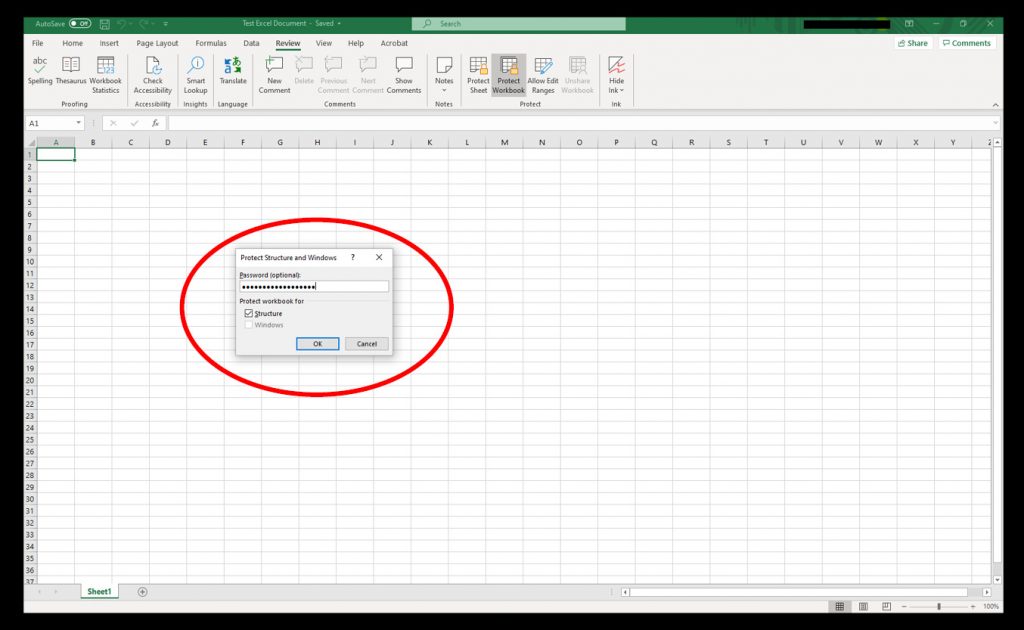Enable Show Comments pane
Screen dimensions: 1024x630
[x=404, y=71]
